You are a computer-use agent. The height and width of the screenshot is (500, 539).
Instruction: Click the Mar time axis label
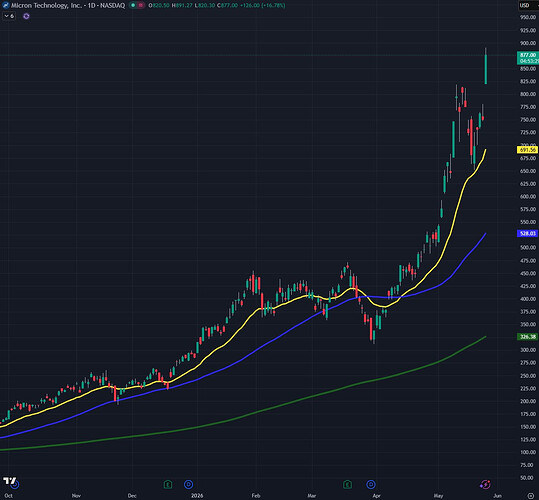coord(311,496)
